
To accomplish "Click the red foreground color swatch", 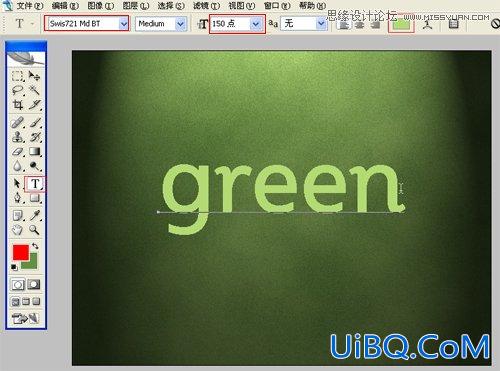I will click(21, 252).
